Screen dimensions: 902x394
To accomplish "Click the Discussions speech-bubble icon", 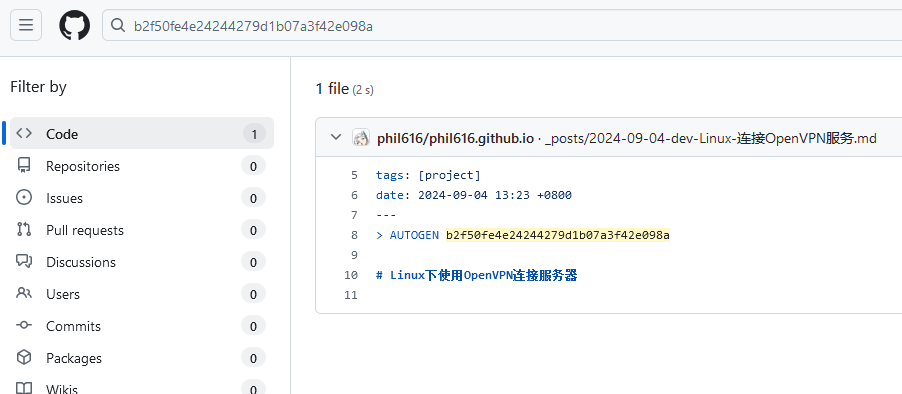I will (24, 262).
